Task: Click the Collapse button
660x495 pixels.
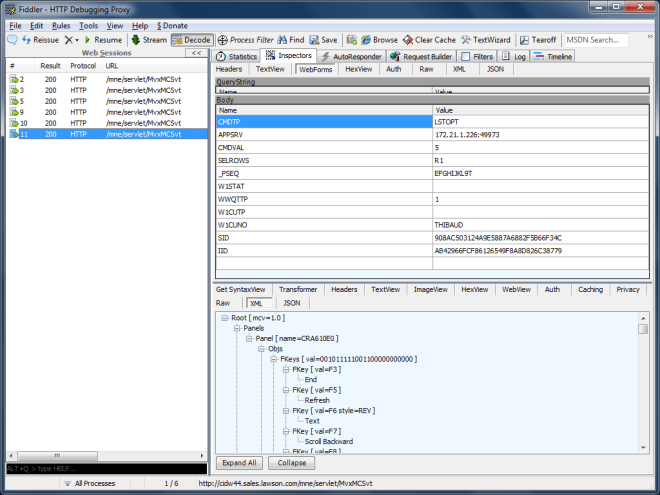Action: pyautogui.click(x=290, y=463)
